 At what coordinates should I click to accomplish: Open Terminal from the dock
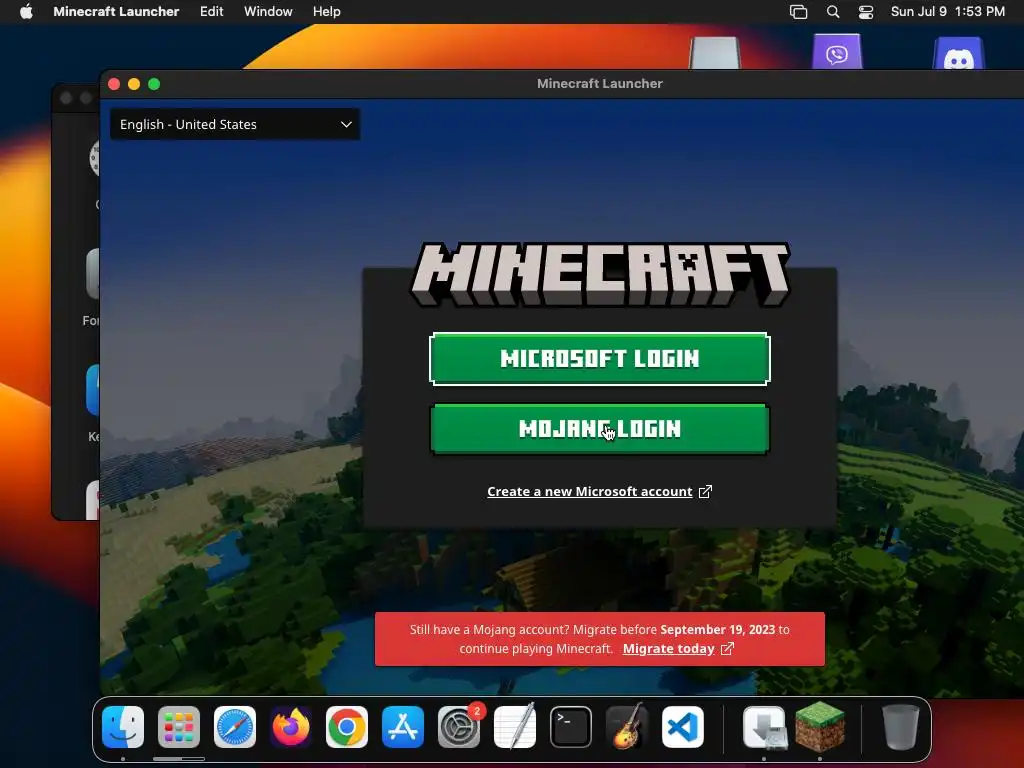(x=571, y=727)
